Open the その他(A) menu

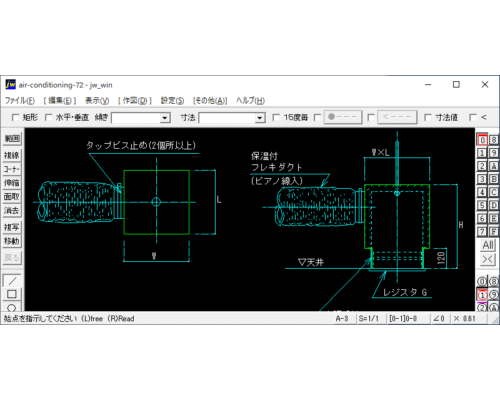(210, 100)
